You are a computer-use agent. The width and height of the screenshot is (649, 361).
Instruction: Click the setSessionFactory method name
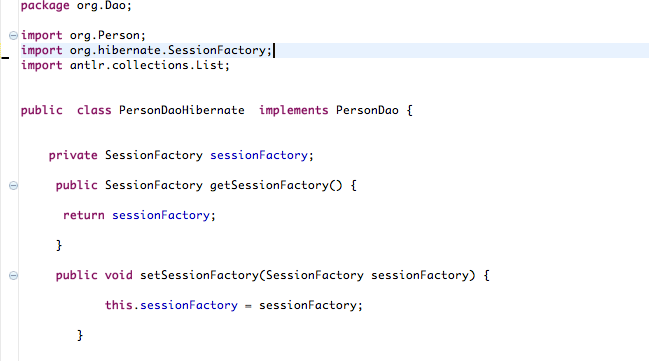(199, 275)
